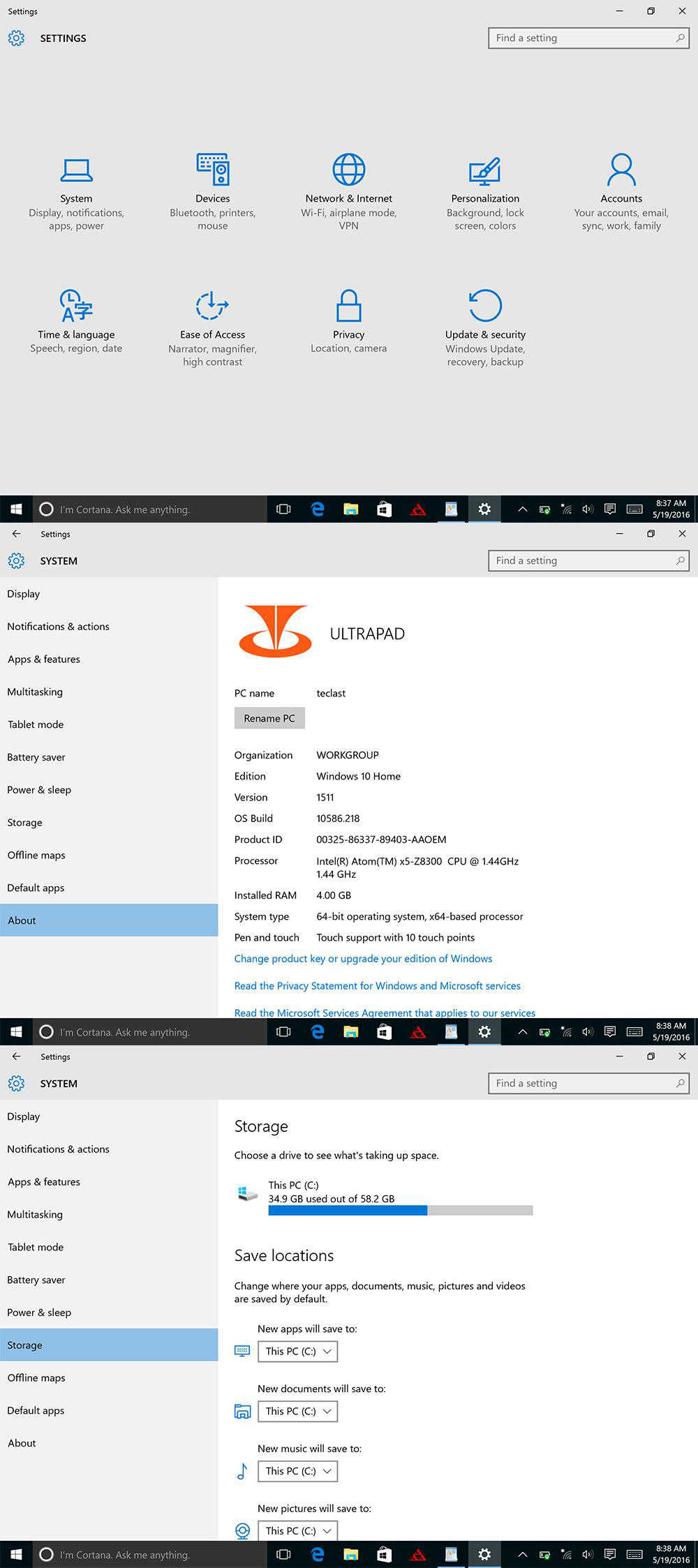Go back using the arrow on the About page

(16, 533)
